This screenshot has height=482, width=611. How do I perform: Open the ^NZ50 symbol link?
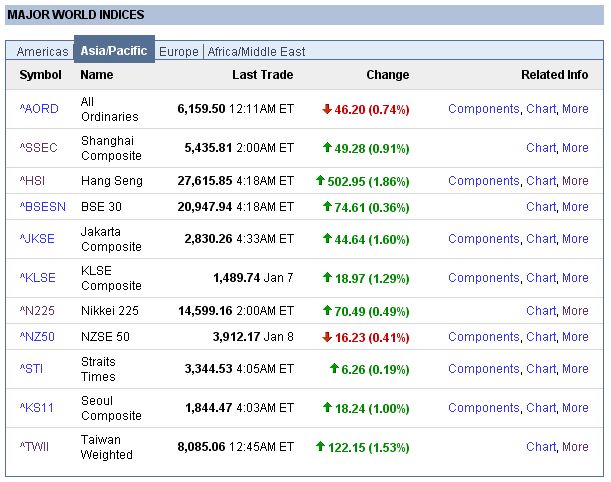(37, 337)
